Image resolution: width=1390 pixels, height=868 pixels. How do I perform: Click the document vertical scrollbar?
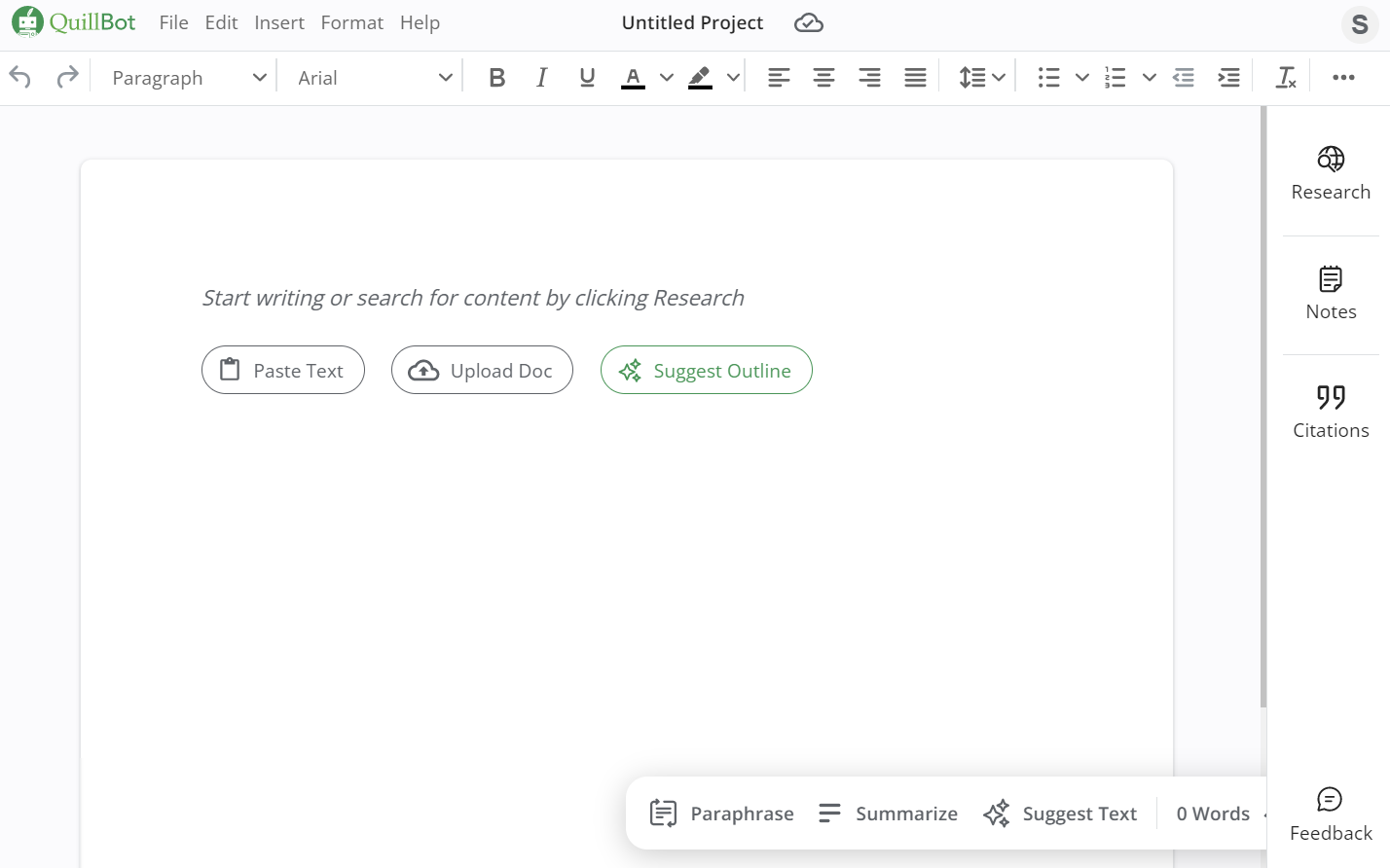(x=1263, y=407)
